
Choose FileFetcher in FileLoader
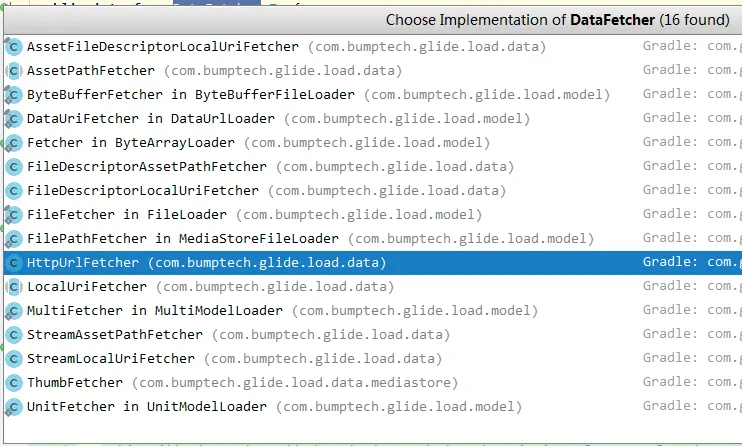click(x=373, y=214)
